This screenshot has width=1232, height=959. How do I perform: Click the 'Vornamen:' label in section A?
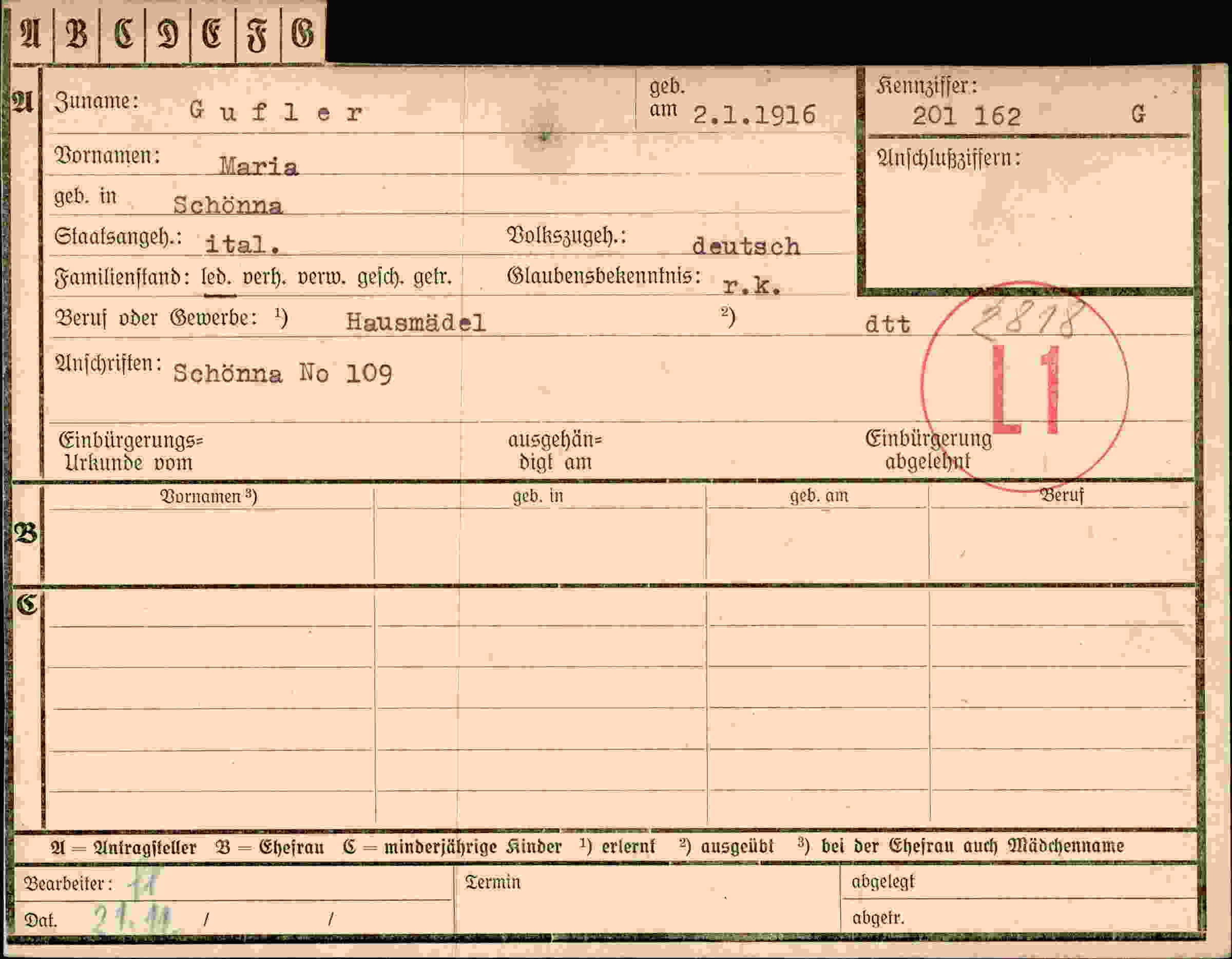point(107,155)
